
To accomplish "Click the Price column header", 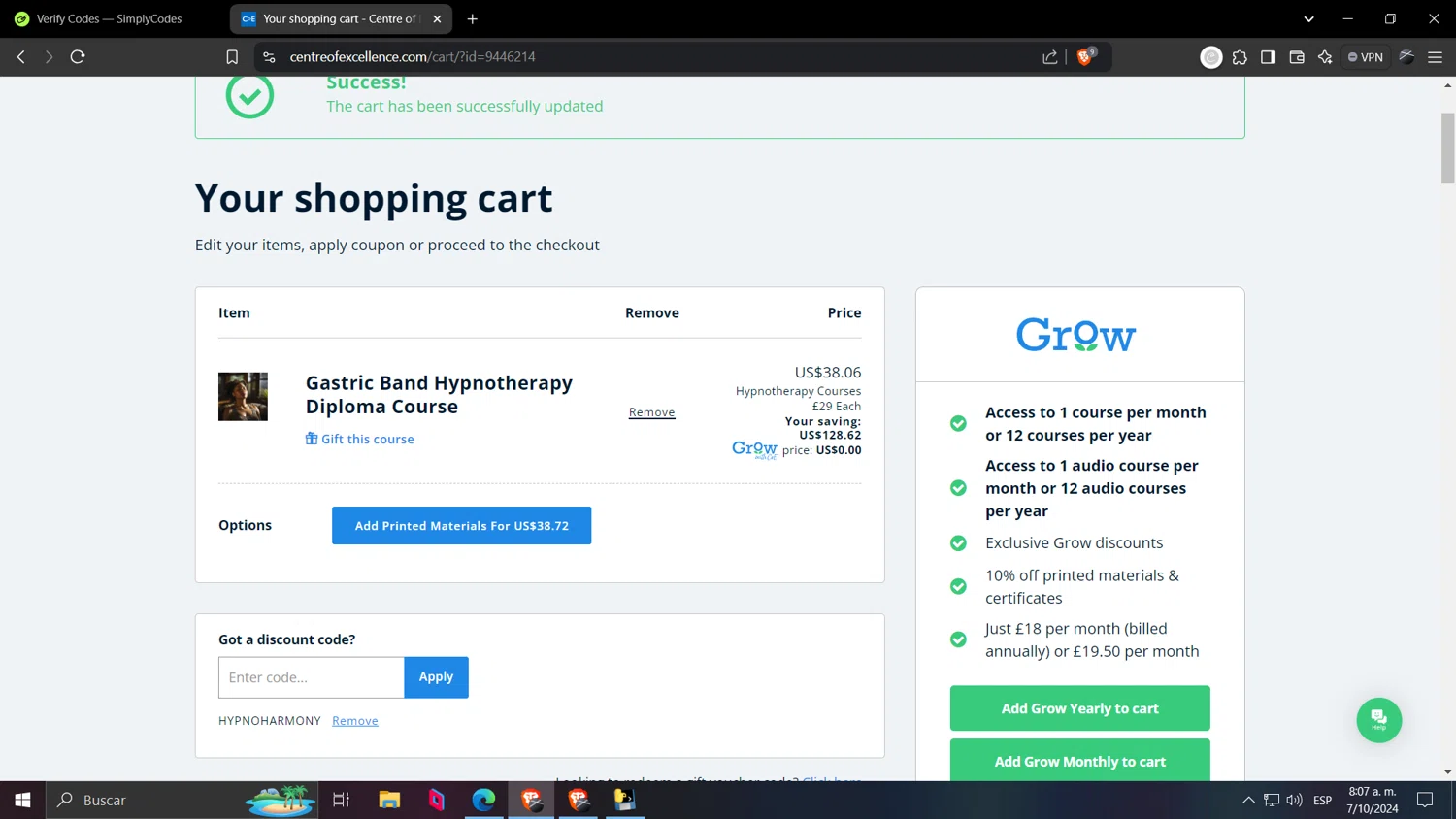I will (844, 312).
